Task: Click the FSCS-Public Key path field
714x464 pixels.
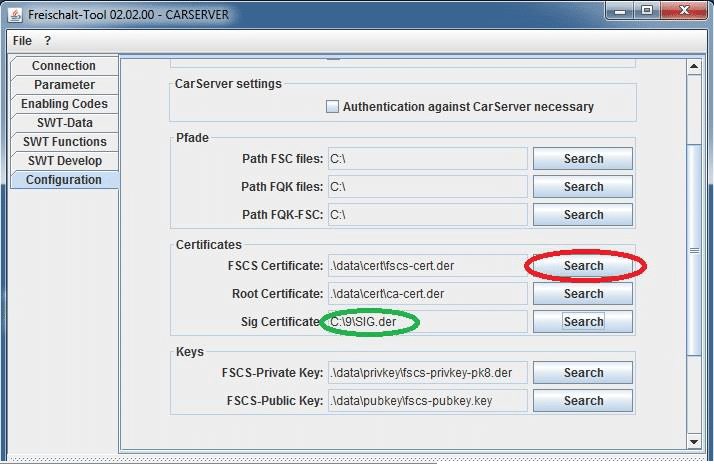Action: (427, 401)
